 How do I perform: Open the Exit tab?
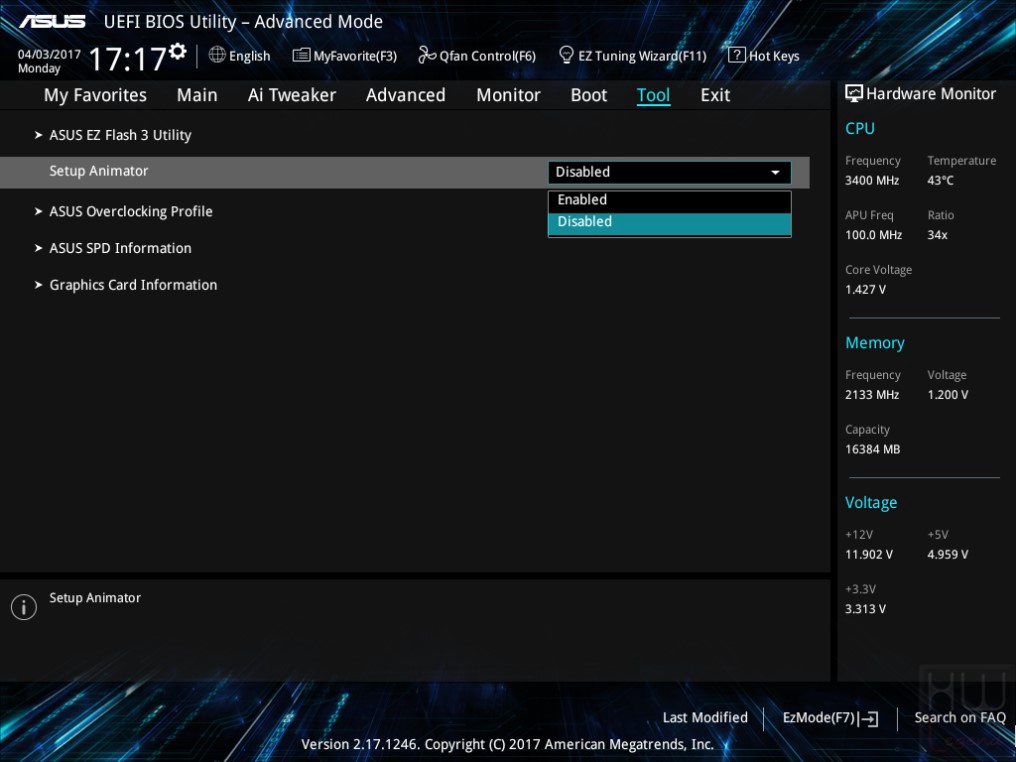pos(715,95)
